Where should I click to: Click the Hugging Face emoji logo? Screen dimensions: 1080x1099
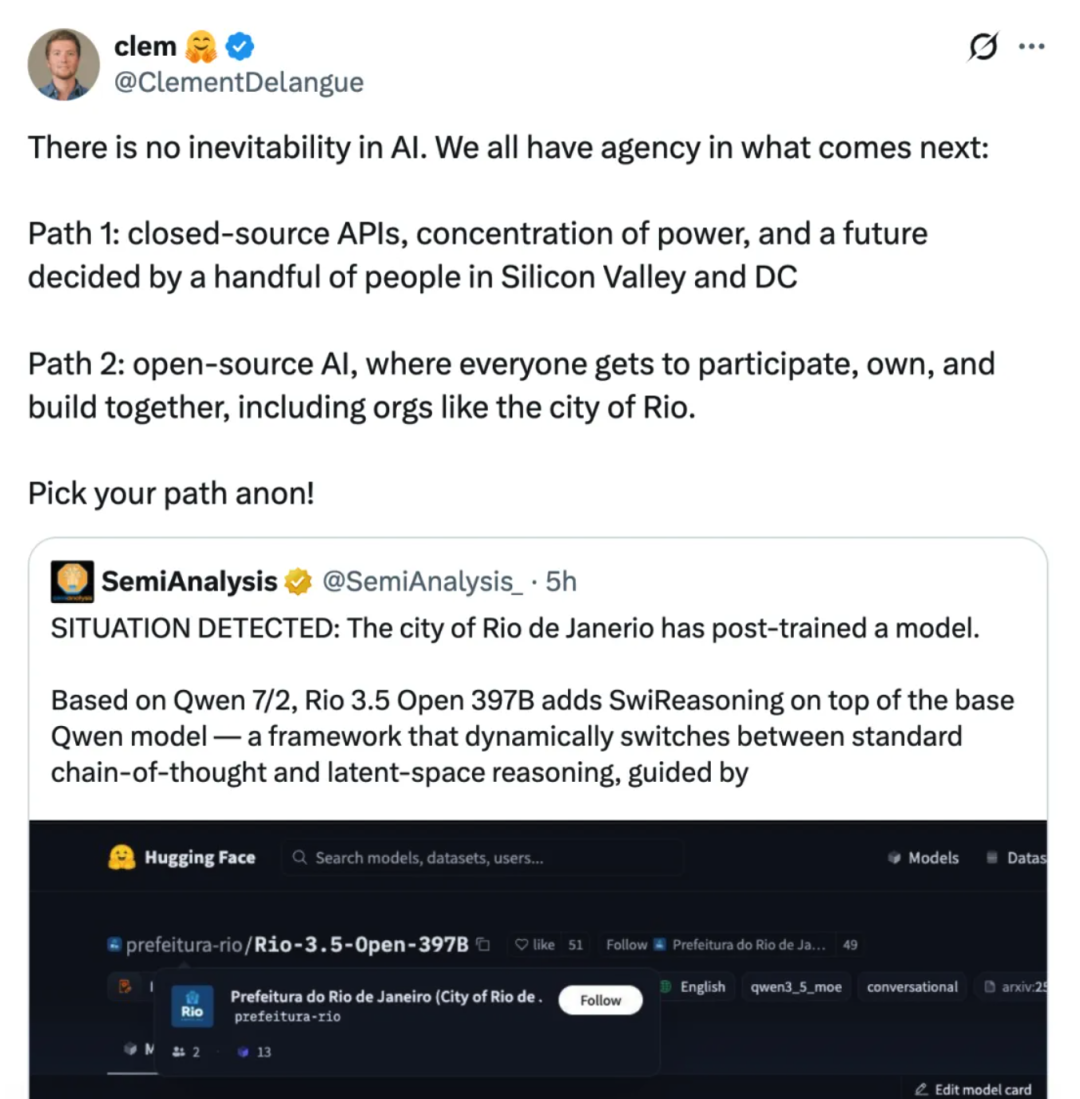122,857
